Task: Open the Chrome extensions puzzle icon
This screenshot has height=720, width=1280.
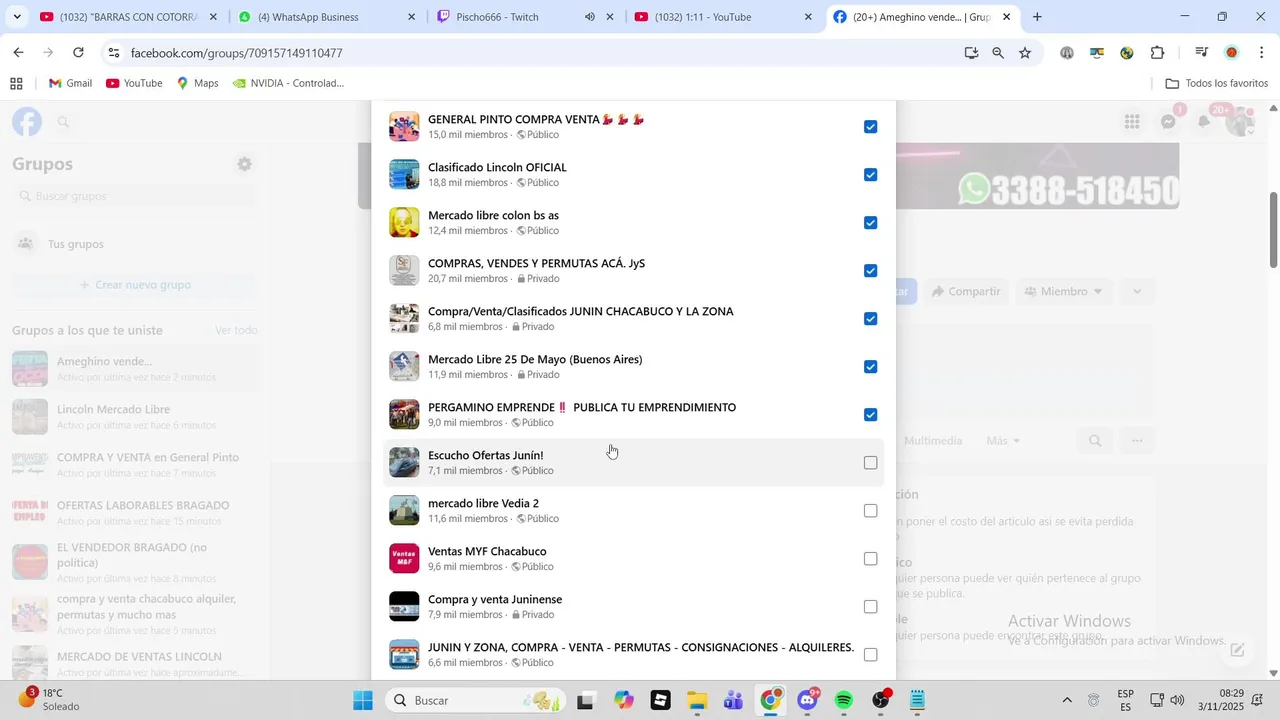Action: [1158, 53]
